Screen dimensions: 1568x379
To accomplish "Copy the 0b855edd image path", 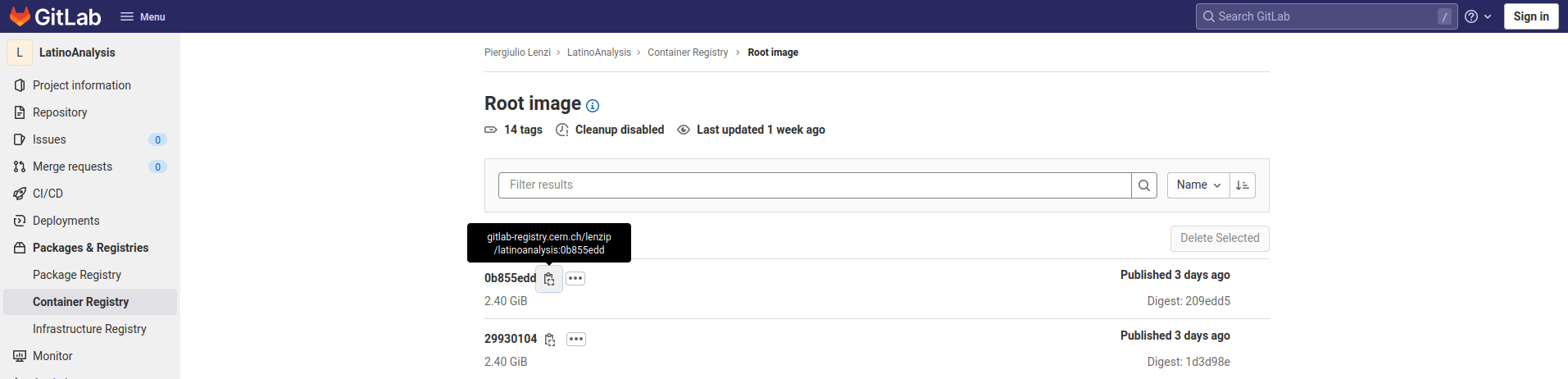I will (549, 279).
